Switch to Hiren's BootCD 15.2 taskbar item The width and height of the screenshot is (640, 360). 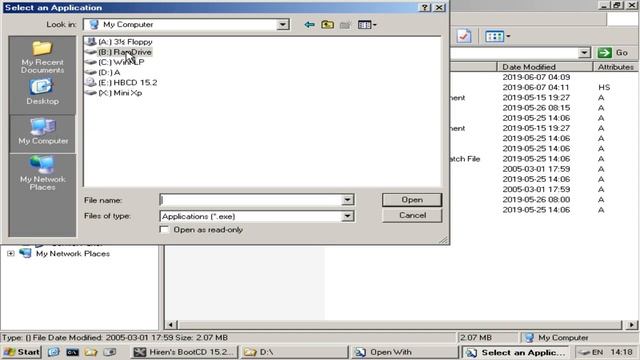(184, 352)
